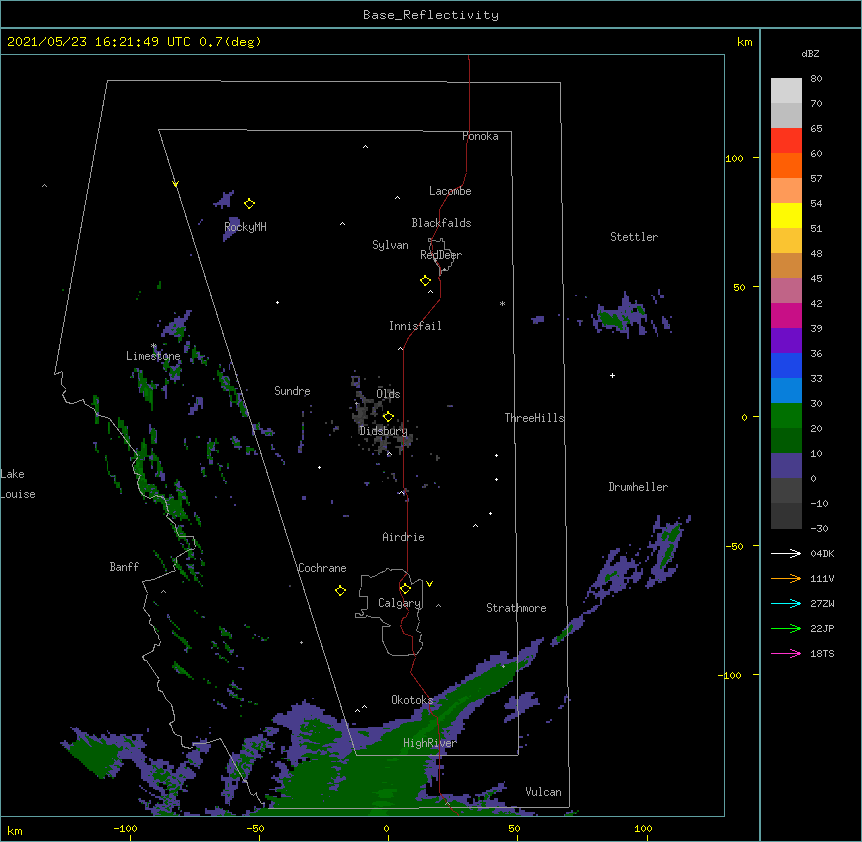Click the Base_Reflectivity title
862x842 pixels.
431,15
